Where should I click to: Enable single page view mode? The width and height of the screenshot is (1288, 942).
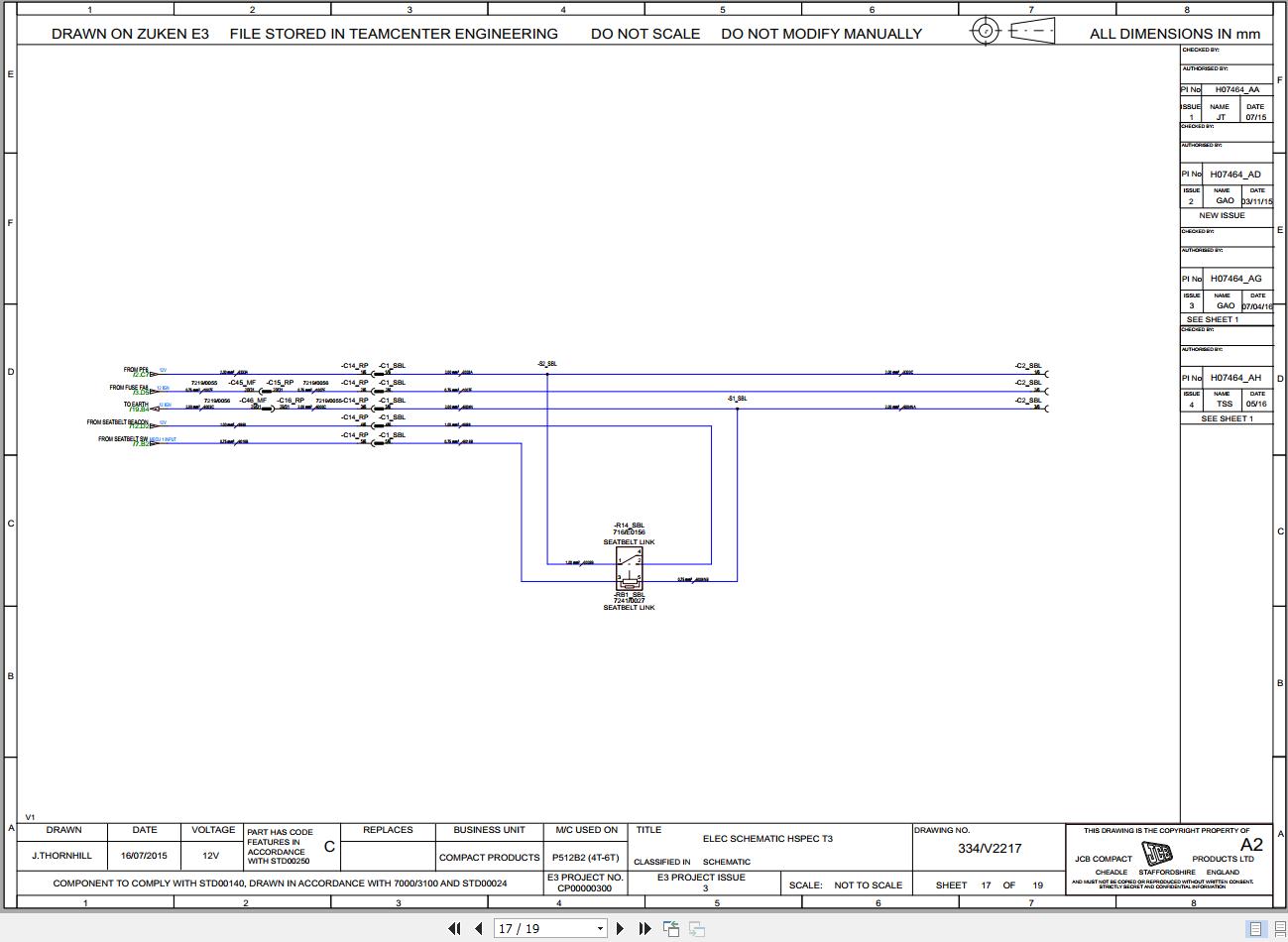[1255, 929]
